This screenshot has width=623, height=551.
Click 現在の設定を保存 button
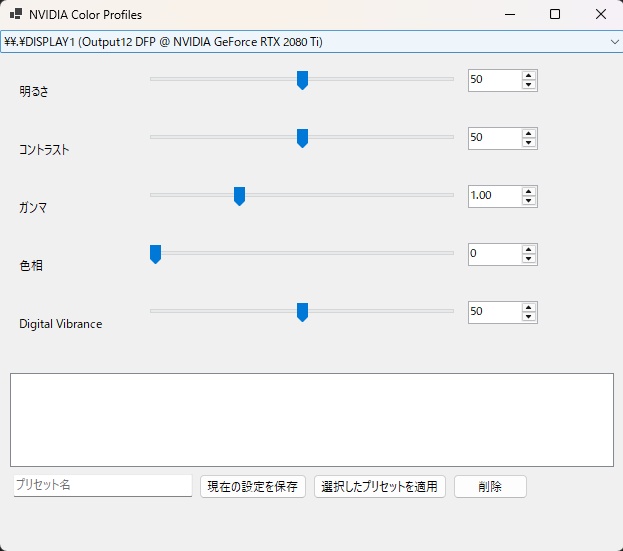(253, 486)
